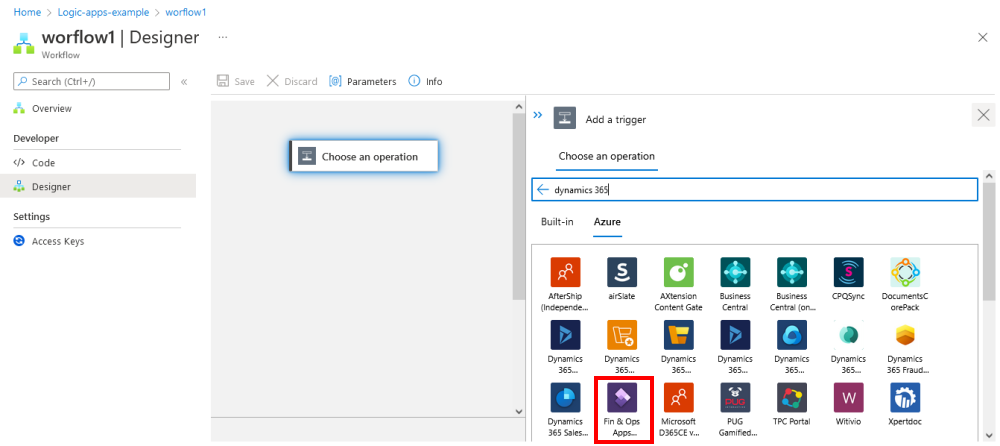The width and height of the screenshot is (1000, 446).
Task: Switch to the Azure tab
Action: click(x=607, y=221)
